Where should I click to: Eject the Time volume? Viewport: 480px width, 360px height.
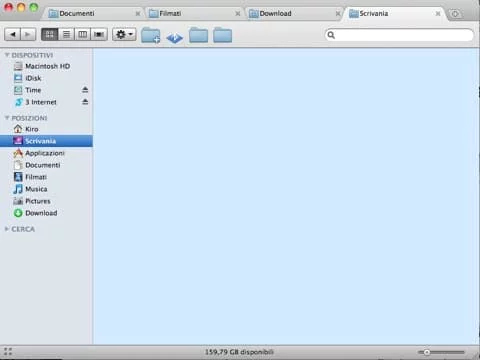85,90
